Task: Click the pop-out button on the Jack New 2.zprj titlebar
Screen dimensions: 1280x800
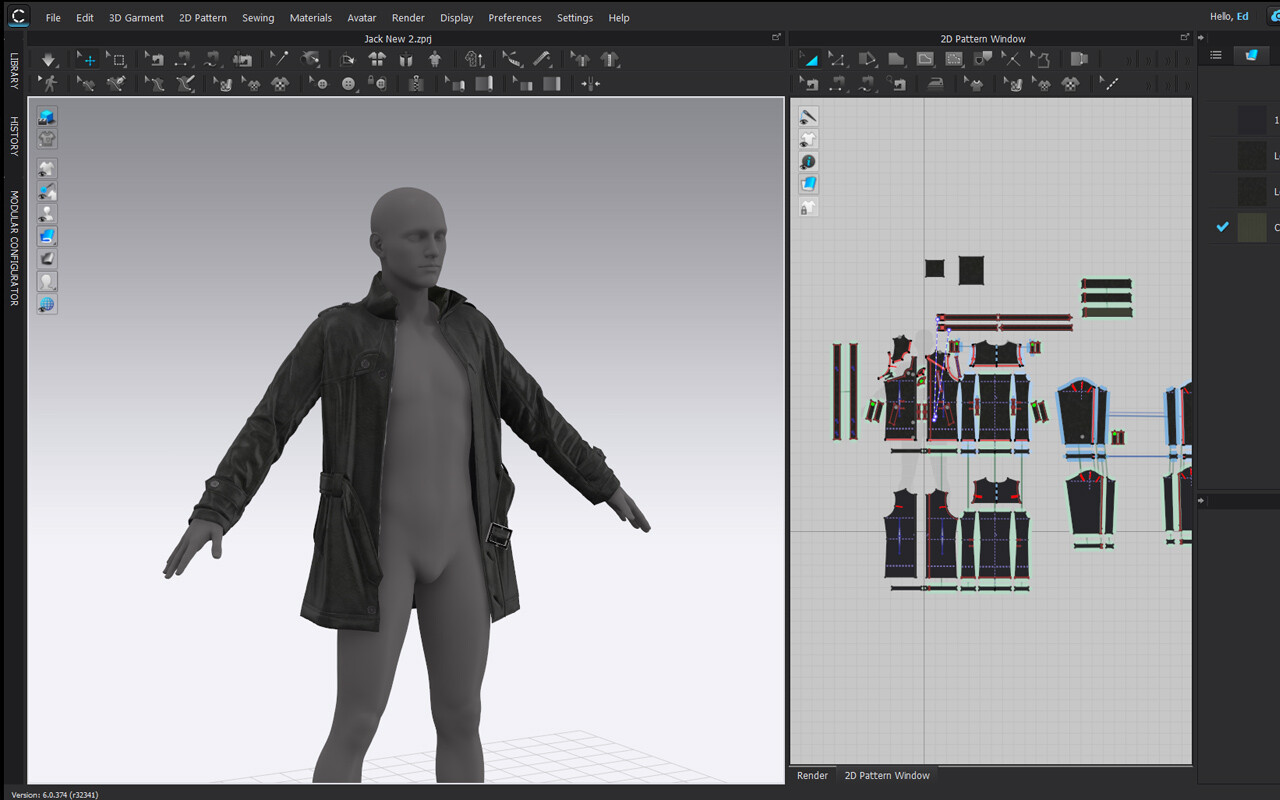Action: pyautogui.click(x=777, y=37)
